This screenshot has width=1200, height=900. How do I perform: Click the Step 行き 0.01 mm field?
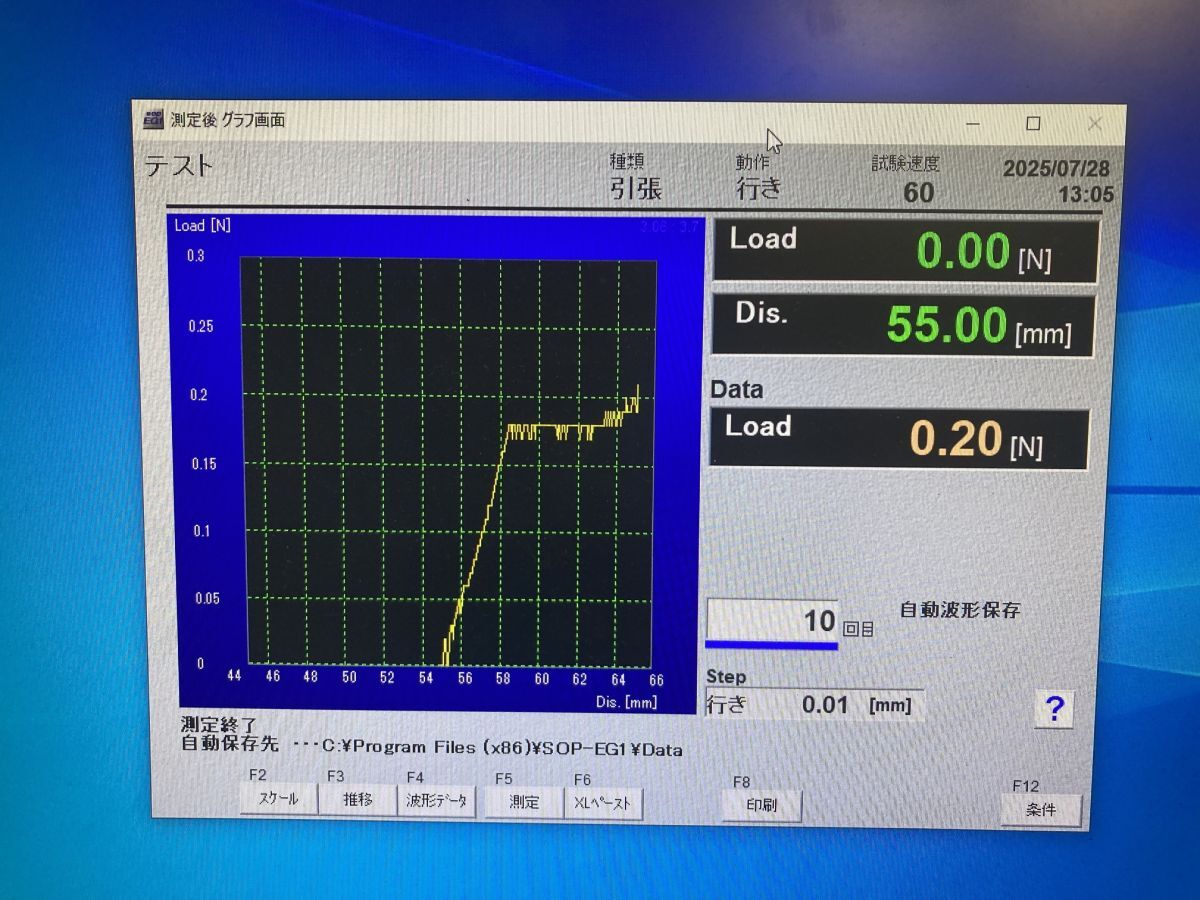pos(814,705)
